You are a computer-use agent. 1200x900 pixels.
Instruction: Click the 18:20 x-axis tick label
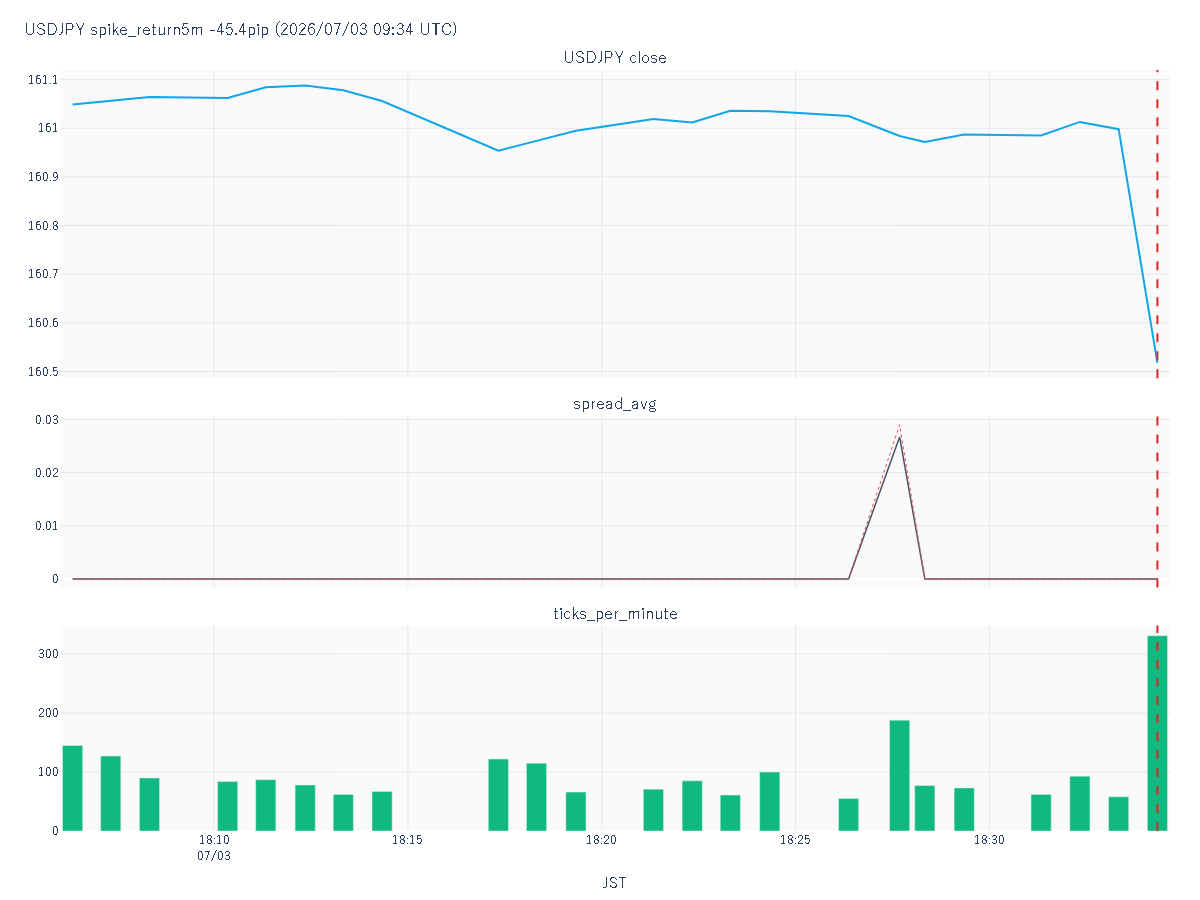tap(601, 841)
